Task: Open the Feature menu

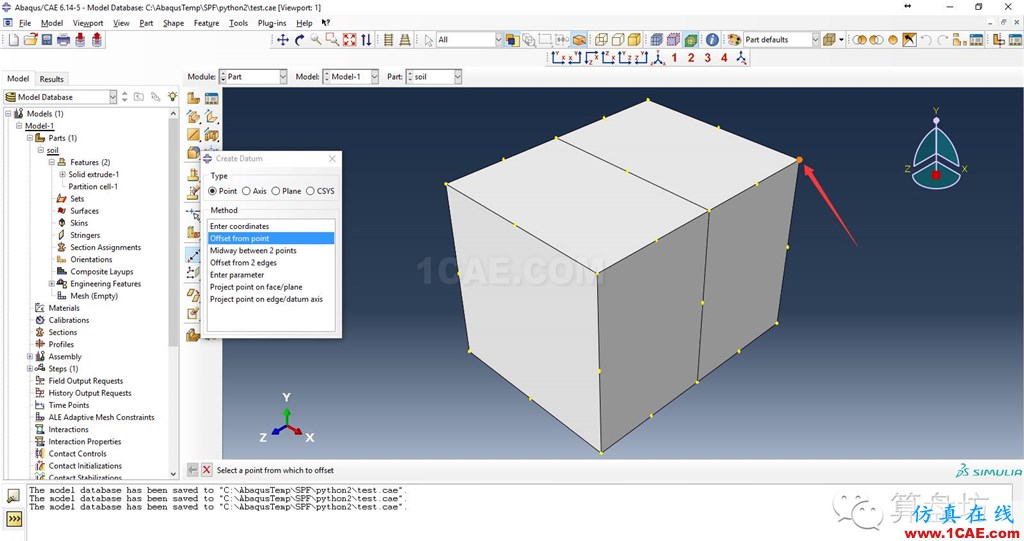Action: point(206,23)
